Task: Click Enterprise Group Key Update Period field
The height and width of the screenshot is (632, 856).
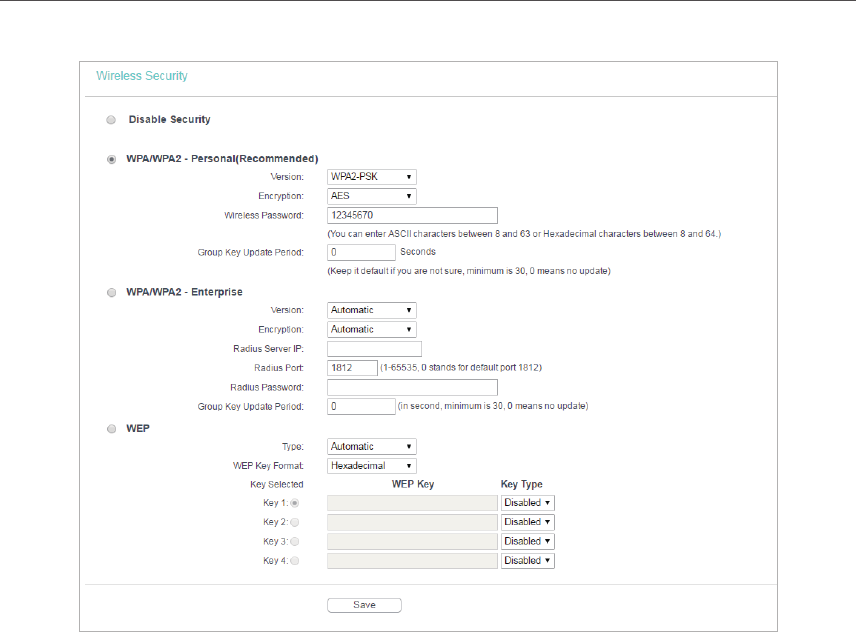Action: coord(361,407)
